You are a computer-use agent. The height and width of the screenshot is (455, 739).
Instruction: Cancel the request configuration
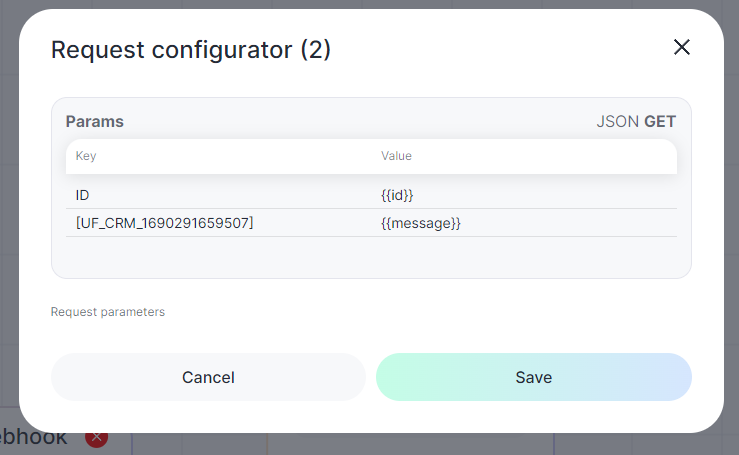[x=208, y=377]
